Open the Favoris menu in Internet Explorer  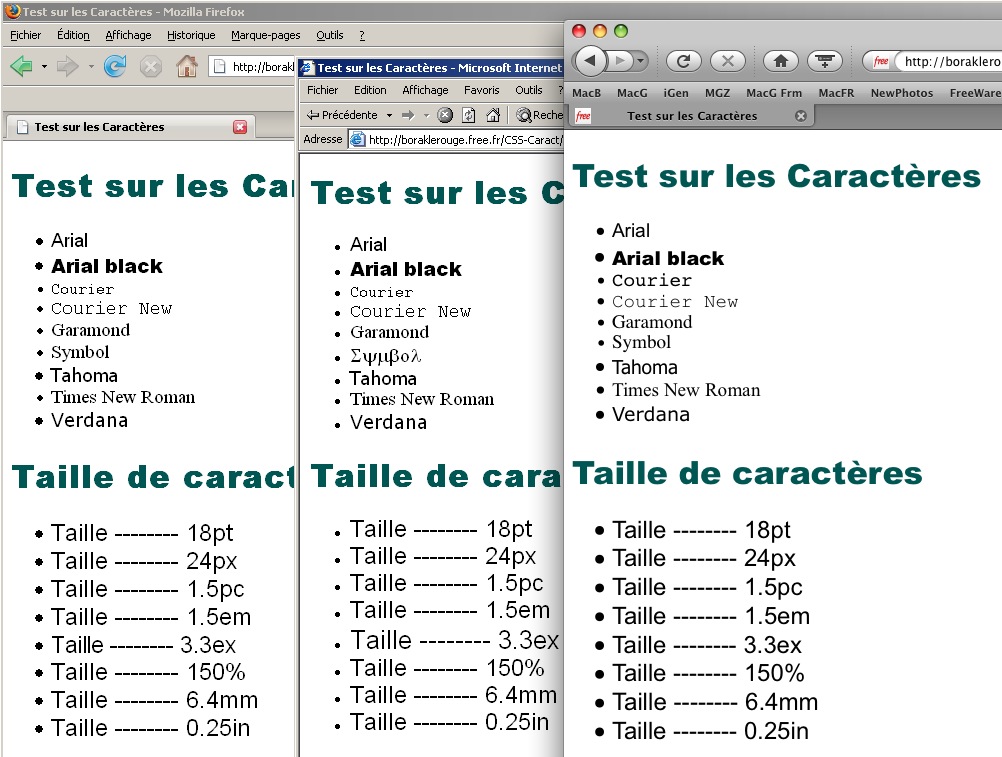click(482, 90)
